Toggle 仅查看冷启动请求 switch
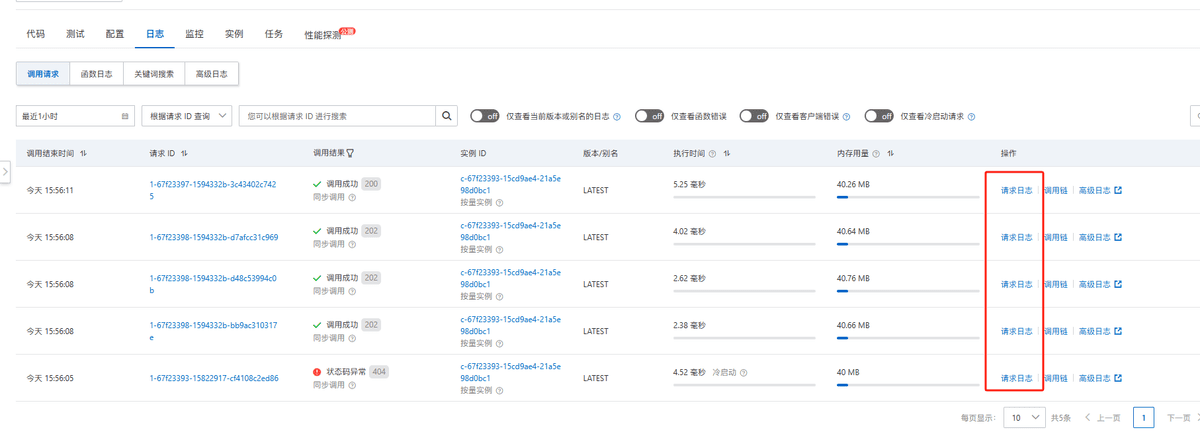The image size is (1200, 438). (x=880, y=116)
